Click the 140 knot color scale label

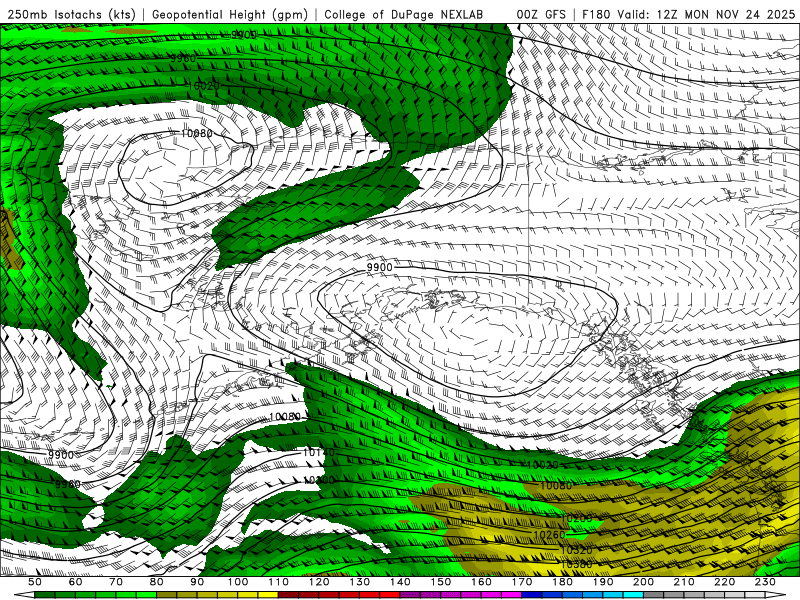(400, 582)
